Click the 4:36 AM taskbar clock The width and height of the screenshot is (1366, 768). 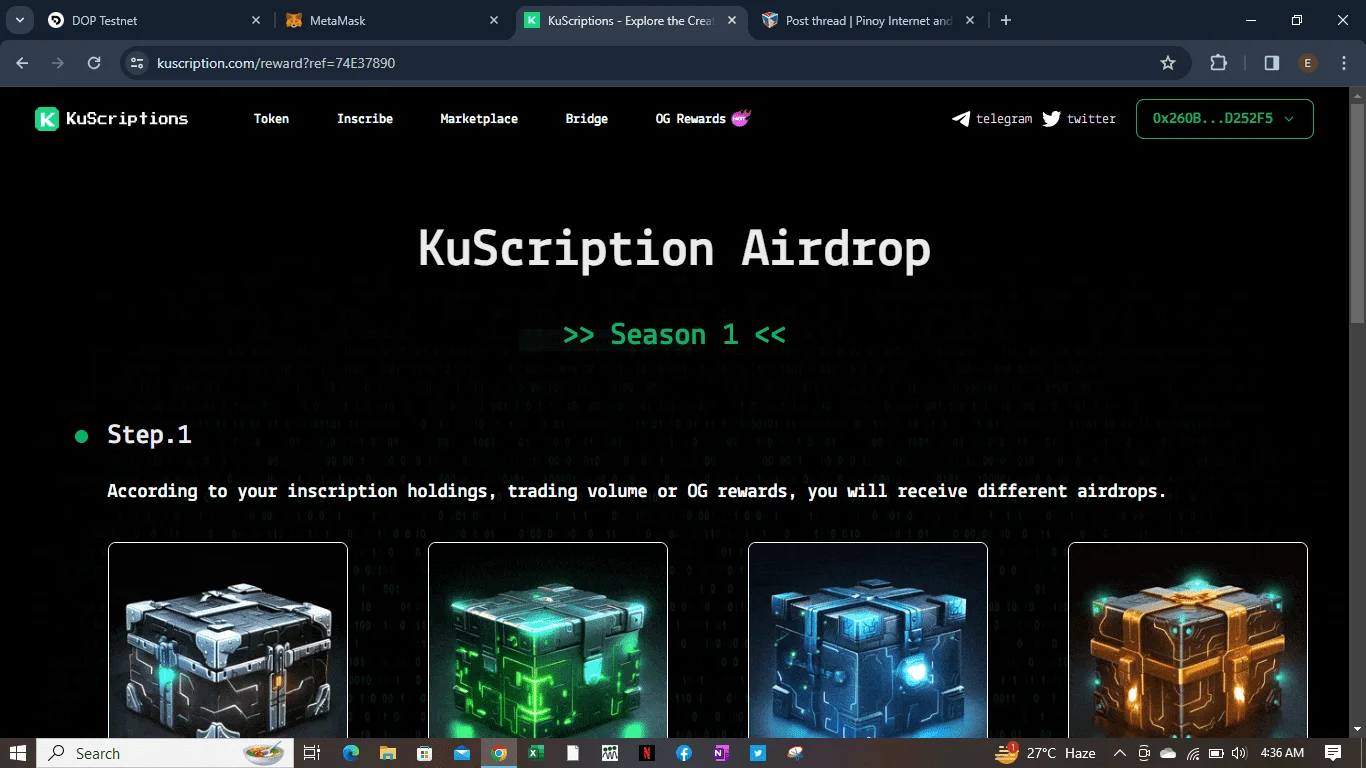1282,753
